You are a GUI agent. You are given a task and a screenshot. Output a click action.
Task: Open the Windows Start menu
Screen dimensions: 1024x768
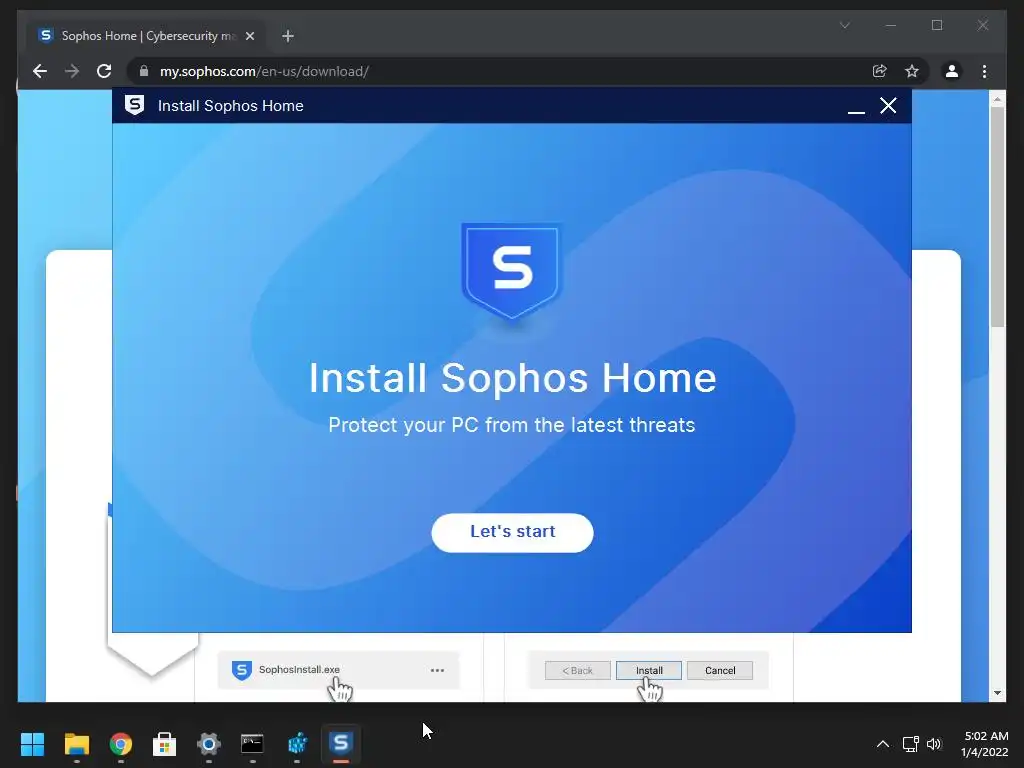[32, 744]
